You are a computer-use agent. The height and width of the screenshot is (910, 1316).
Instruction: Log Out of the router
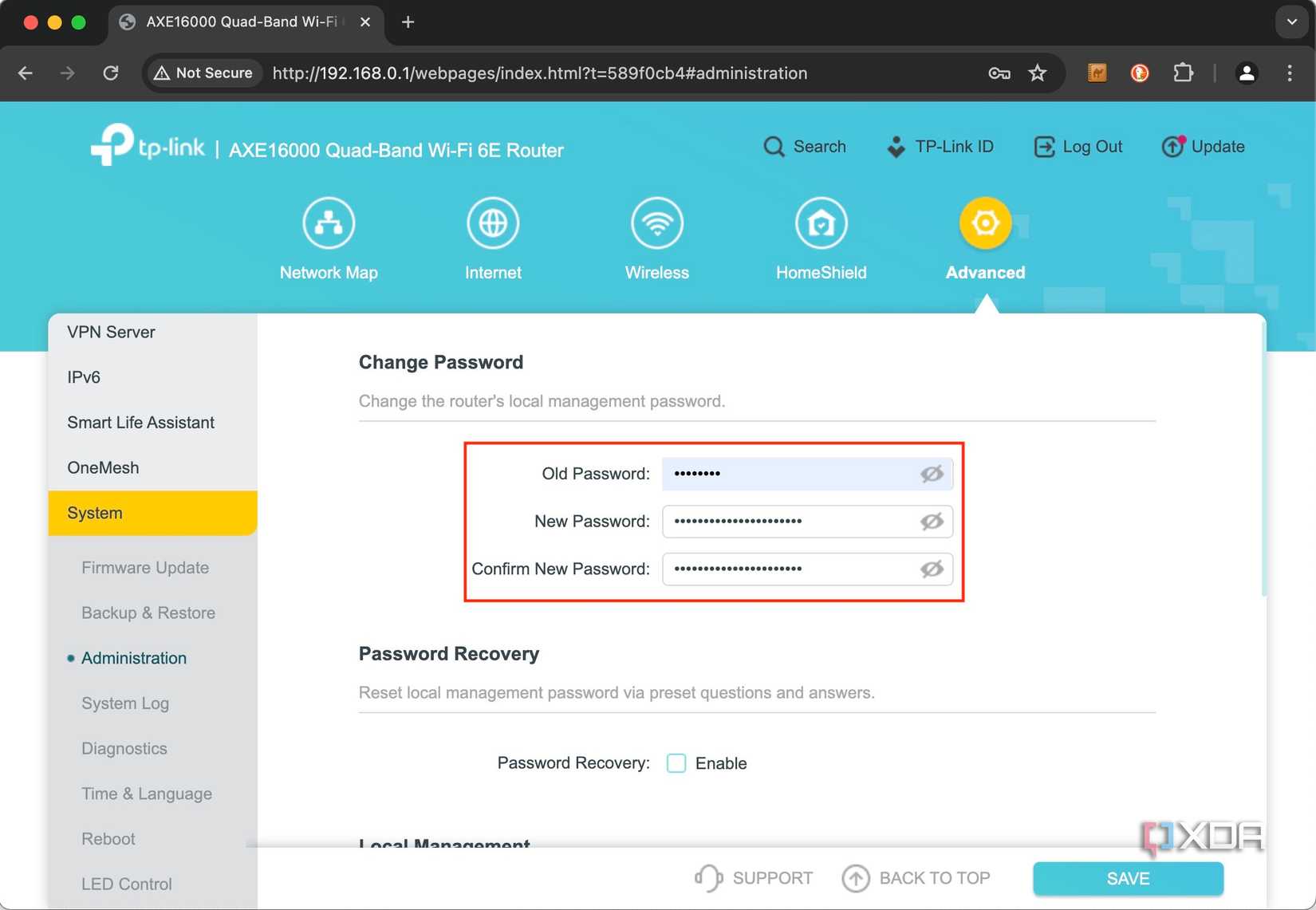tap(1078, 147)
